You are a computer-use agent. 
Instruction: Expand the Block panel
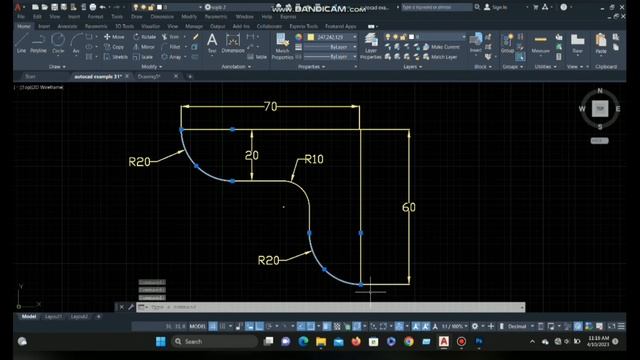[x=483, y=67]
